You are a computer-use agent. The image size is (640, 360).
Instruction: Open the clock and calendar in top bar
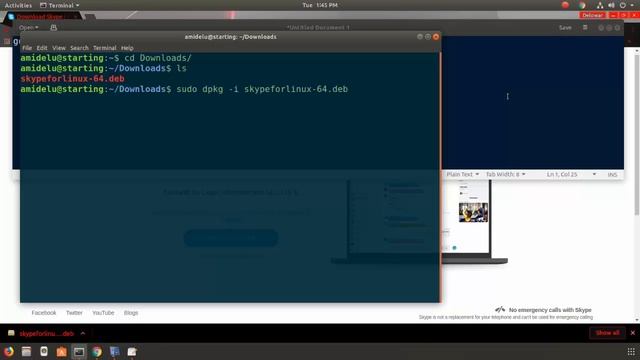pos(320,5)
